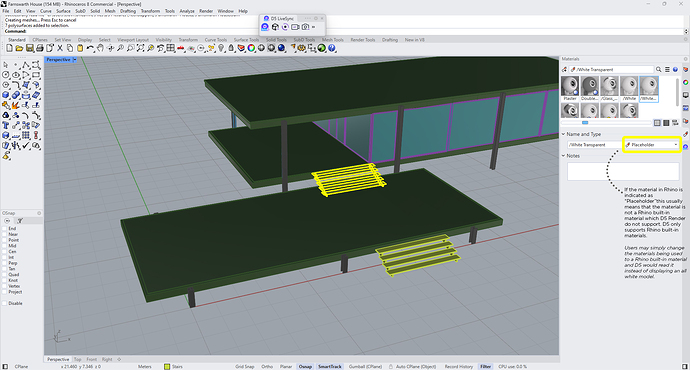
Task: Click the Save floppy disk icon
Action: click(29, 48)
